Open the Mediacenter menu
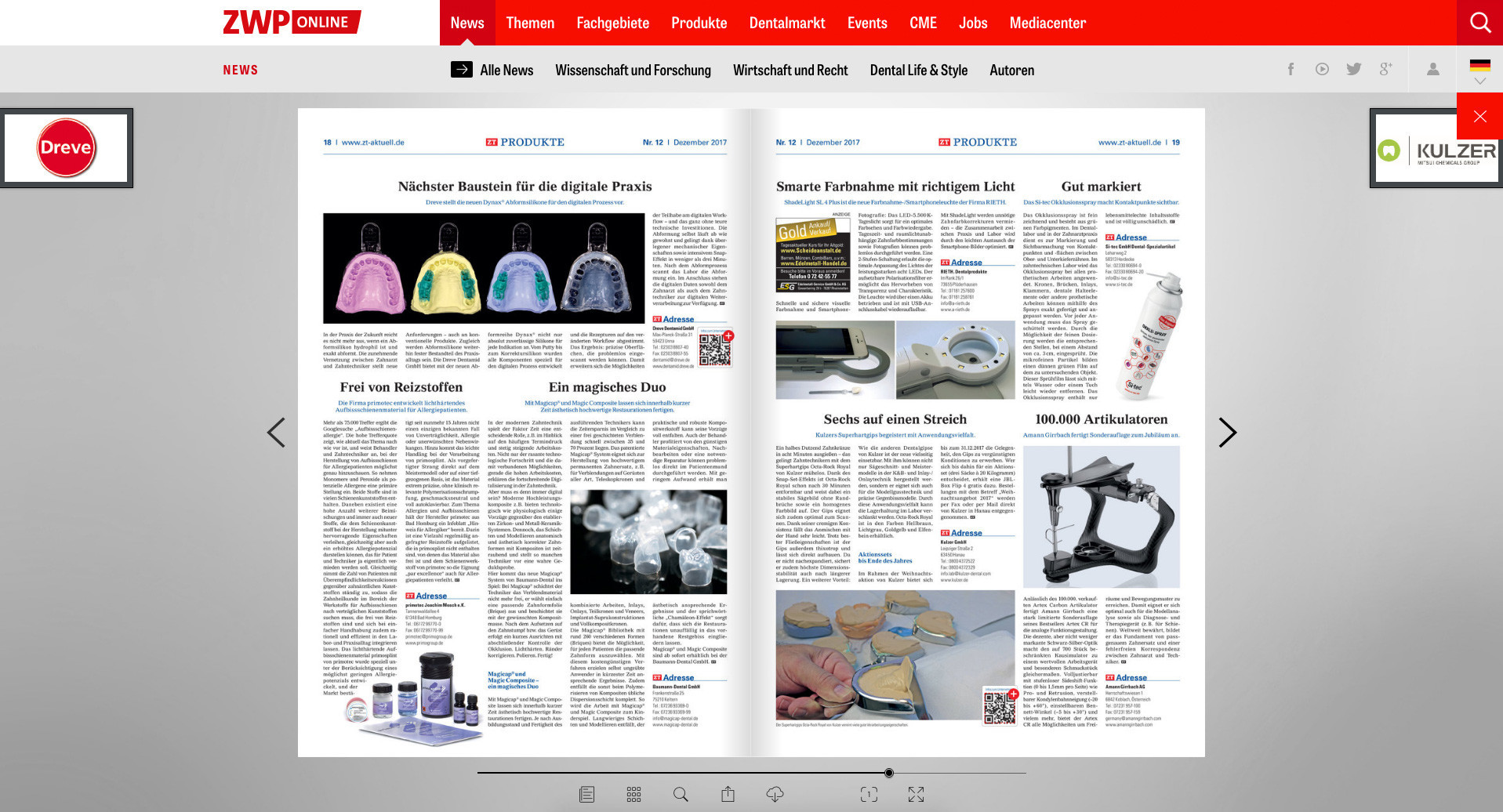 (1047, 23)
